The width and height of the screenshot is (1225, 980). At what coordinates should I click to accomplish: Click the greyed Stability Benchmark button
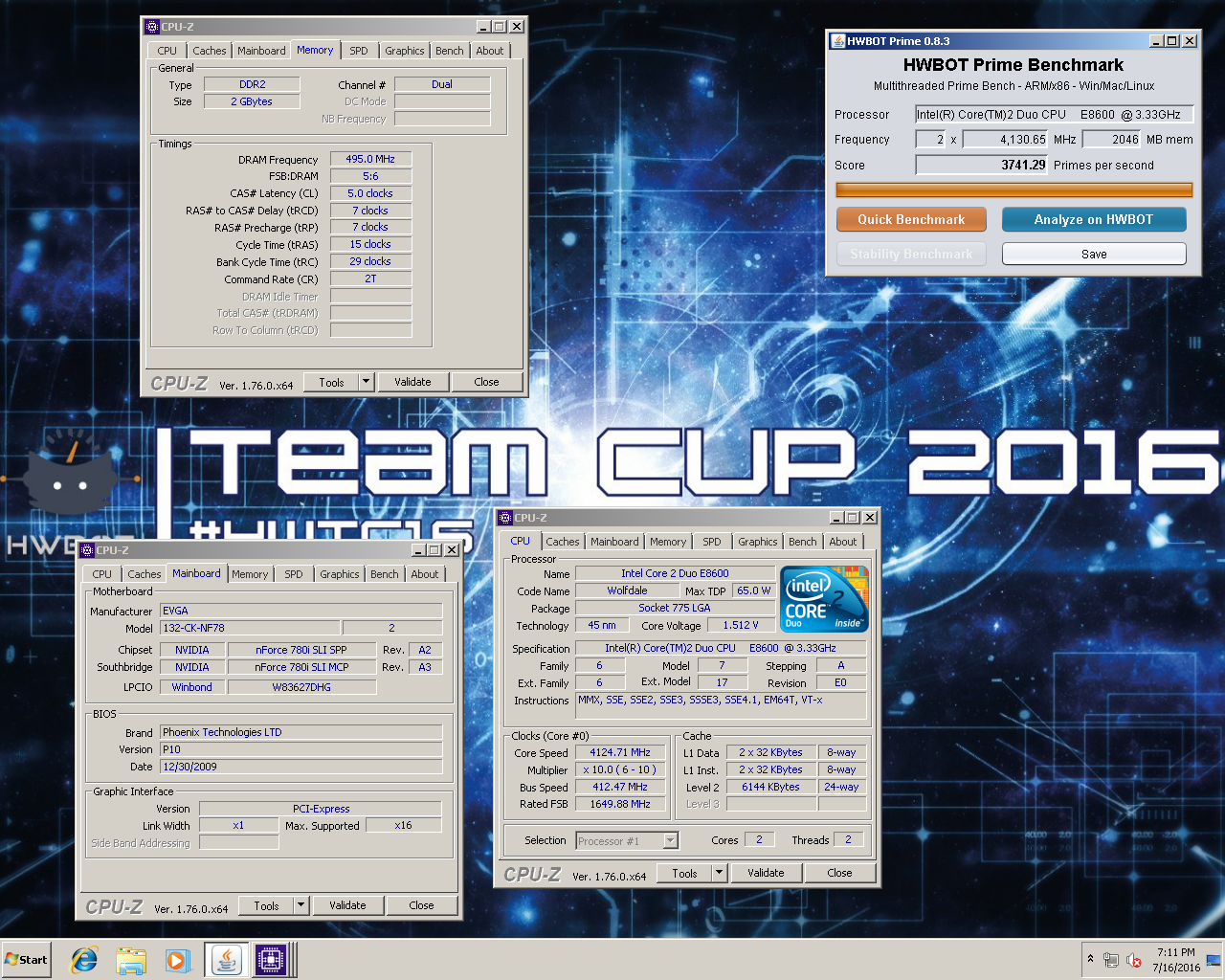click(911, 254)
